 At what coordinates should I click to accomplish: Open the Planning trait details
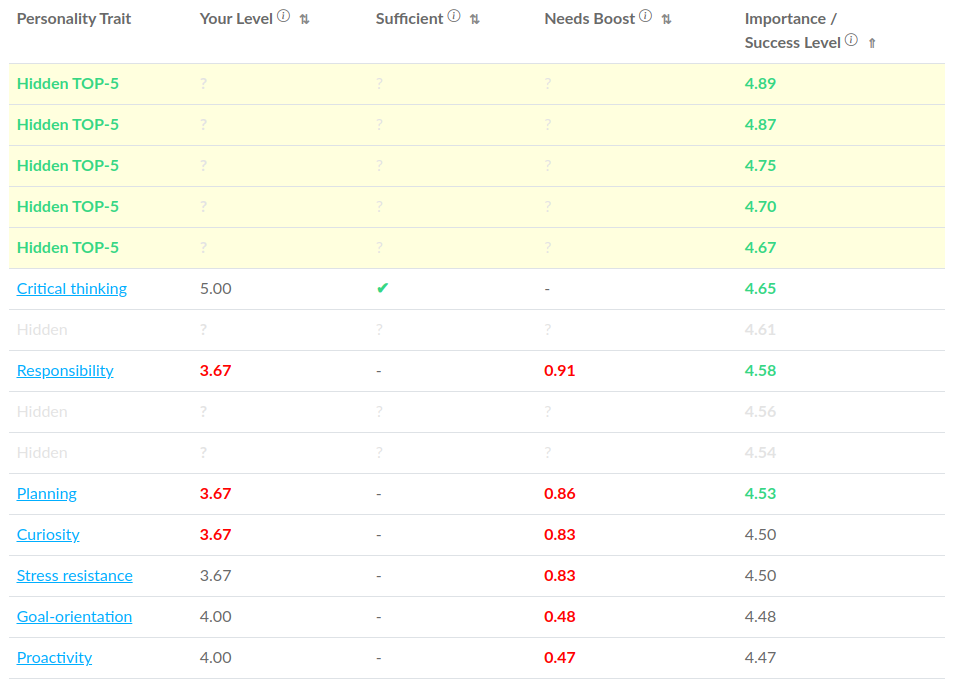pos(46,493)
